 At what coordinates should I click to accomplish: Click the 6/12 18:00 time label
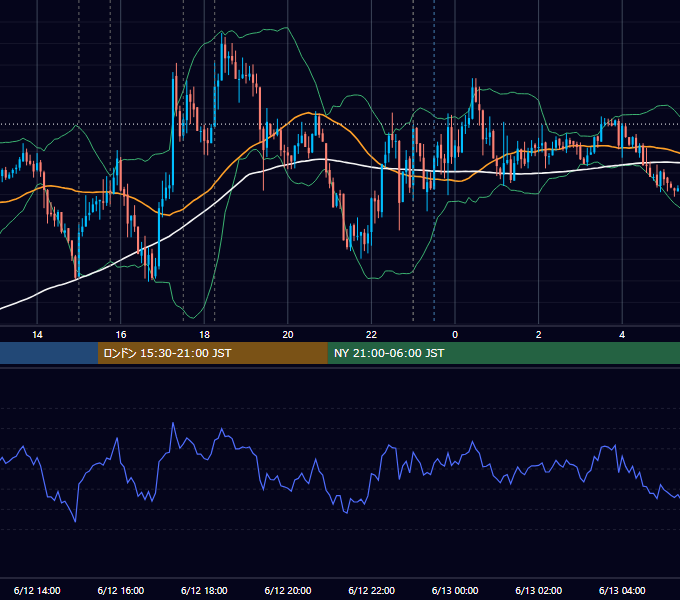click(204, 590)
